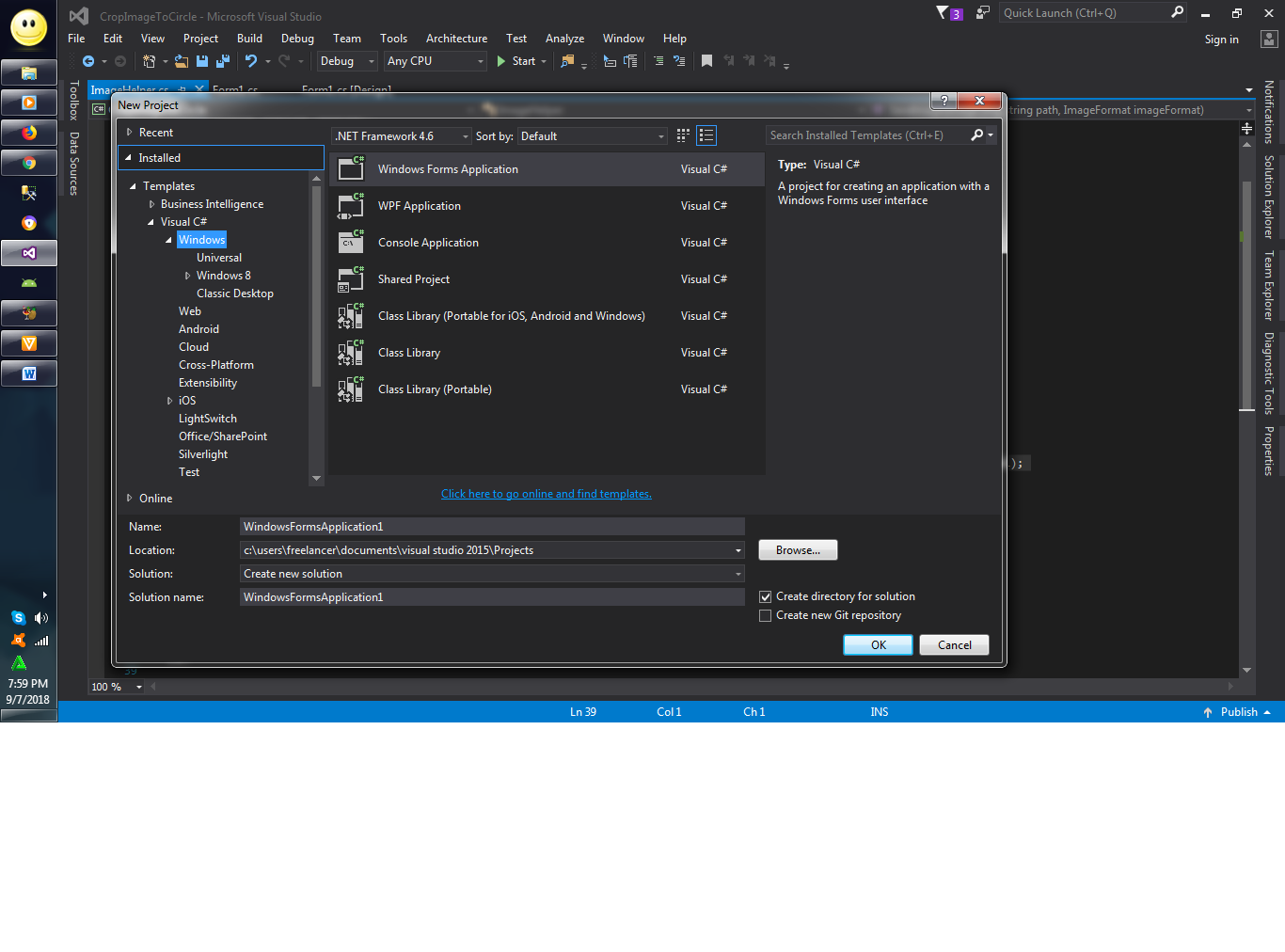Click the Save toolbar icon
Viewport: 1285px width, 952px height.
202,61
